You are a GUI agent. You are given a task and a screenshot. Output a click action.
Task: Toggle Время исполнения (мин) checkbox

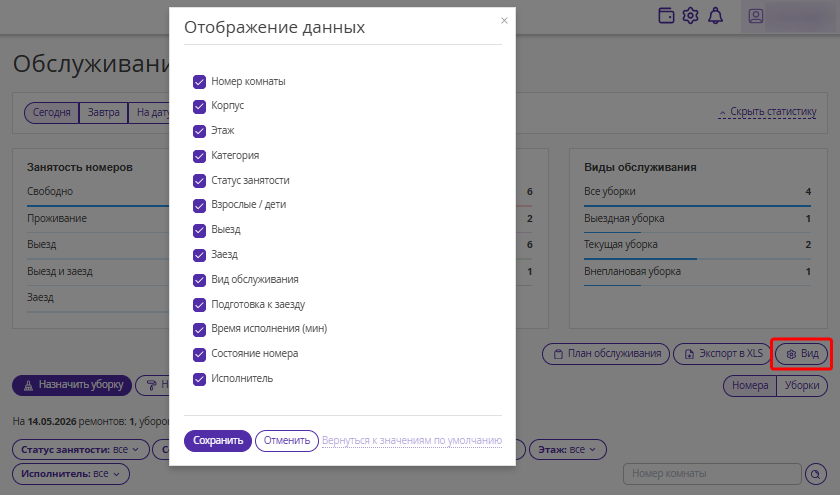click(x=199, y=329)
